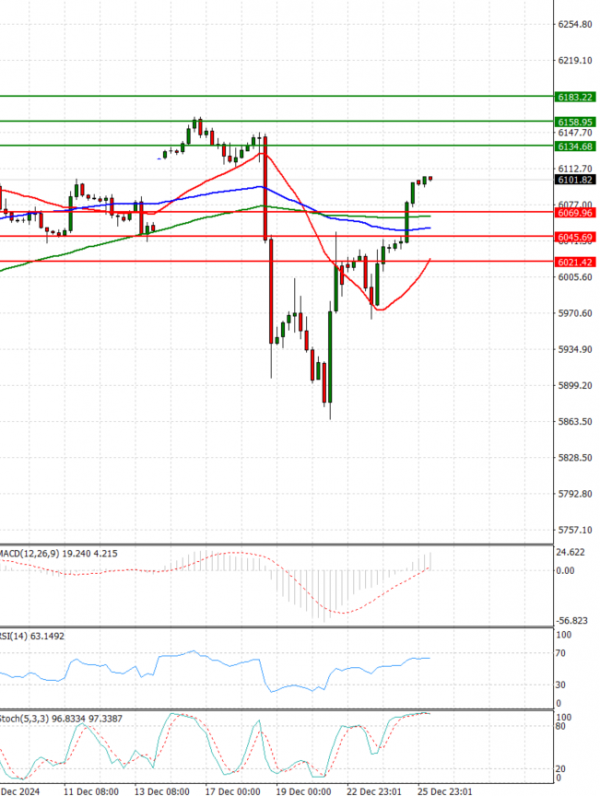Click the 25 Dec 23:01 time label
This screenshot has width=600, height=796.
445,791
